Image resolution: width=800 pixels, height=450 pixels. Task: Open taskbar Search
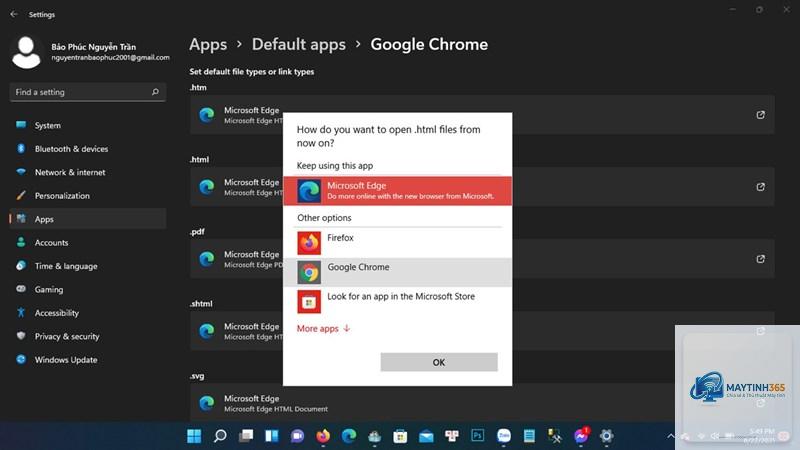pos(220,436)
